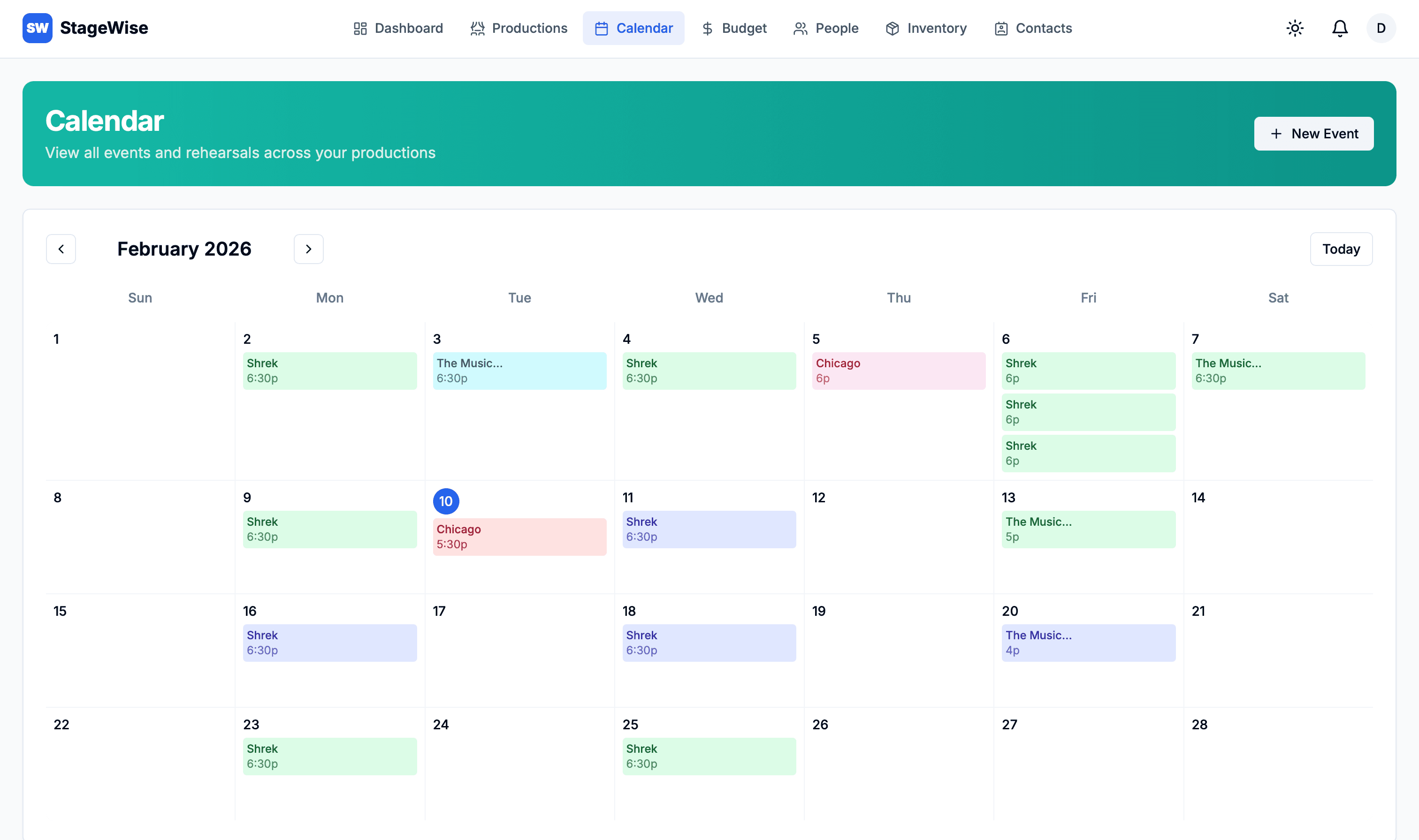Screen dimensions: 1419x840
Task: Open The Music... 4p event on February 20
Action: [1088, 643]
